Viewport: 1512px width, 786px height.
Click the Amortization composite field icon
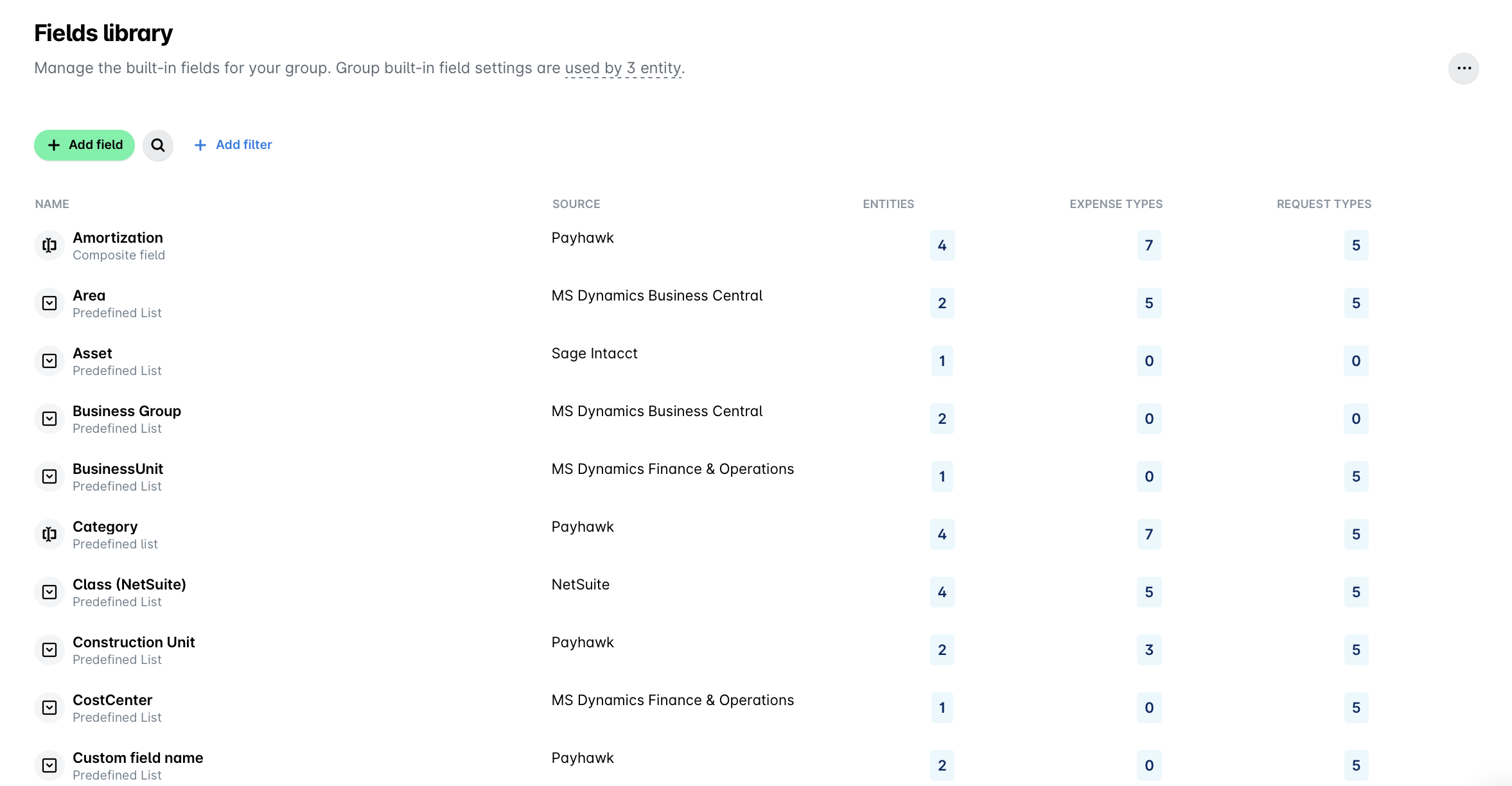(x=49, y=245)
